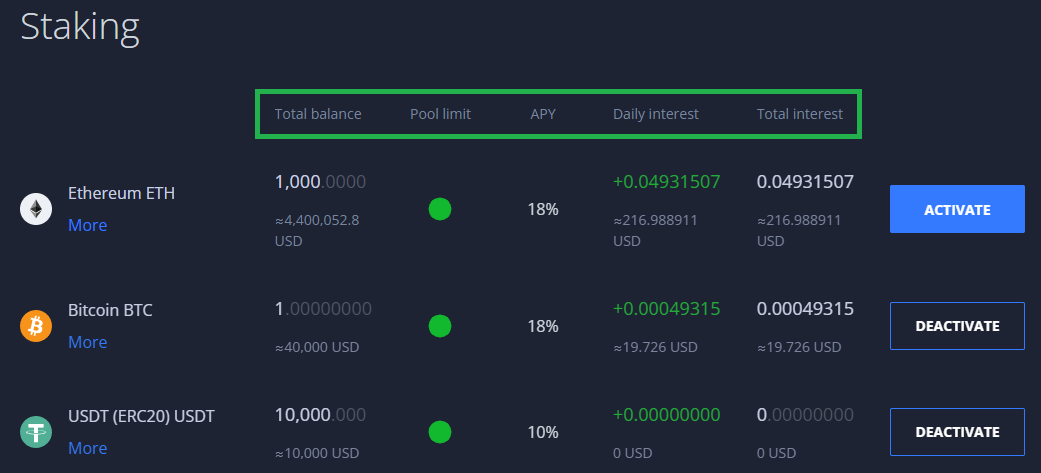Open More details under USDT (ERC20)
Screen dimensions: 1041x473
(88, 448)
